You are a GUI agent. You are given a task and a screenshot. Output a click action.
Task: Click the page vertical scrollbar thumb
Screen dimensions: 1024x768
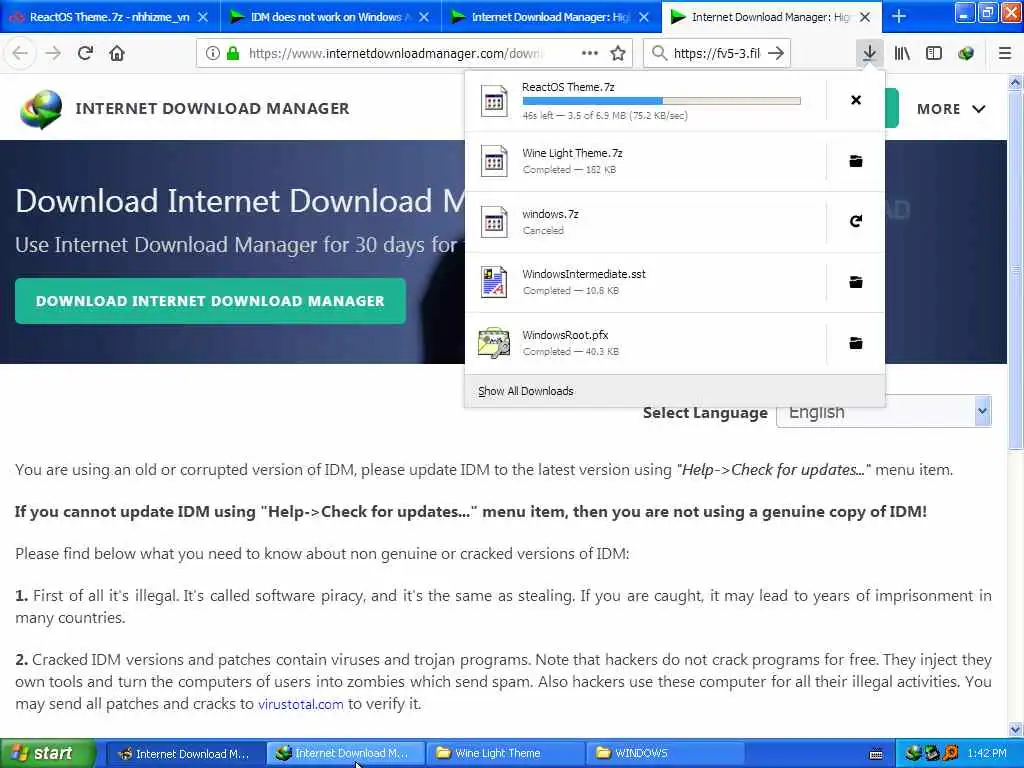1015,268
